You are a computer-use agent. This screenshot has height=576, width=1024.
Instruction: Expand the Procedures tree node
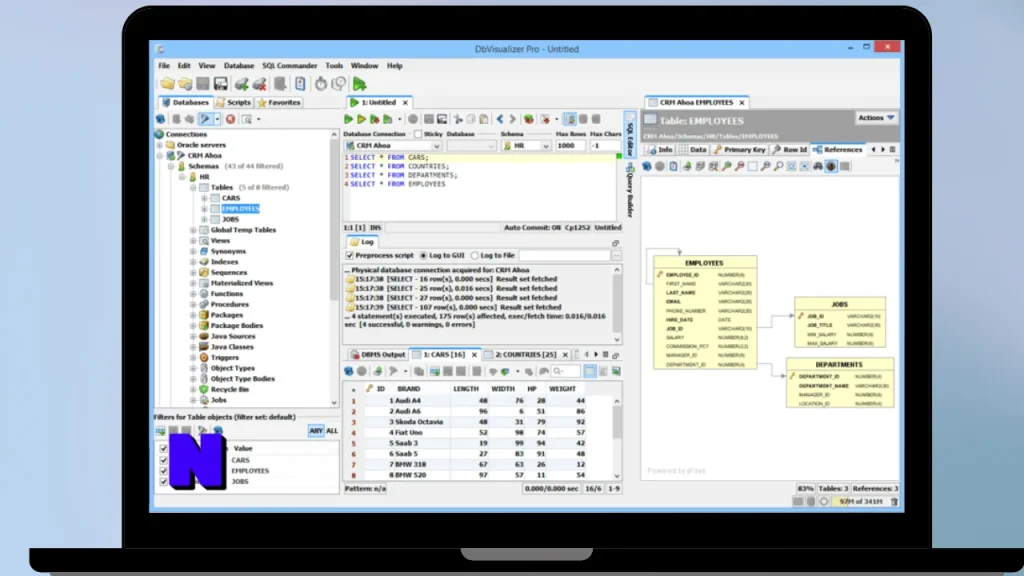coord(193,304)
